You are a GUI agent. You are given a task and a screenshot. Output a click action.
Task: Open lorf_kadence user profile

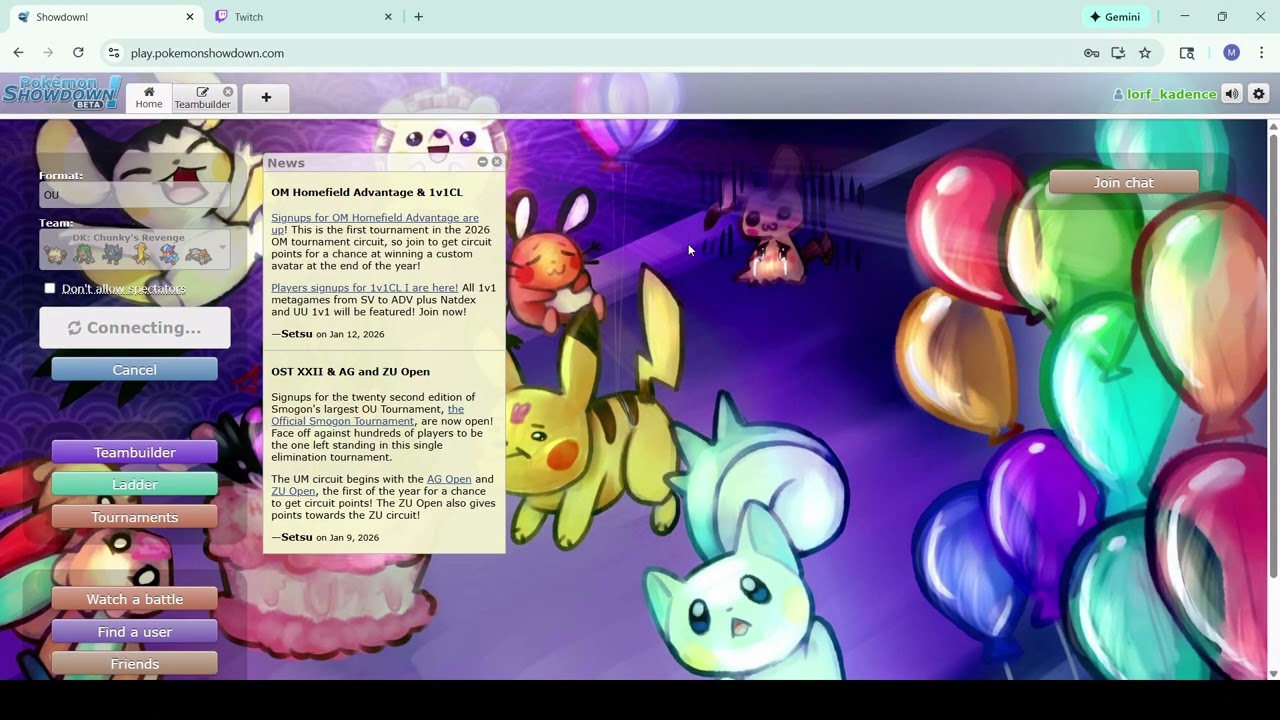(x=1165, y=94)
